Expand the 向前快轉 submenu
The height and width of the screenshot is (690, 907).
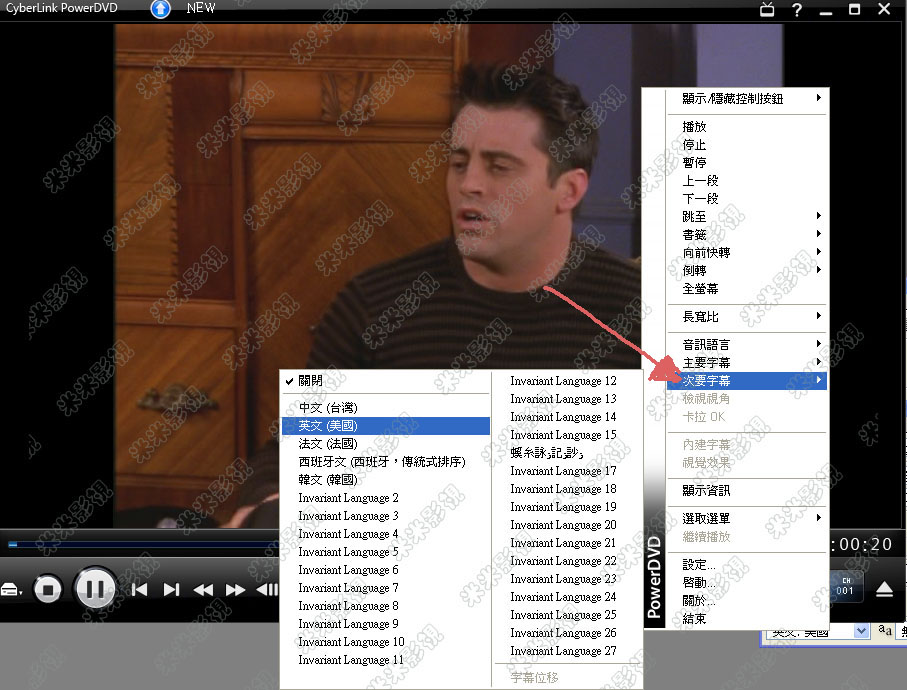[x=747, y=252]
